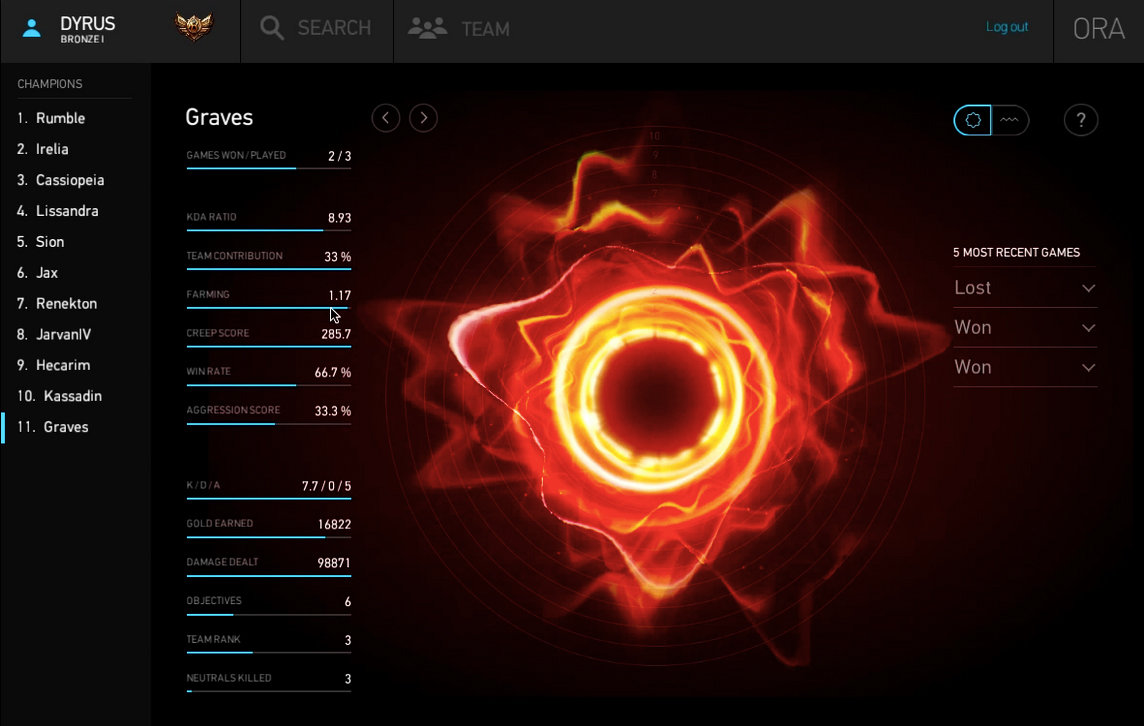The height and width of the screenshot is (726, 1144).
Task: Go to previous champion with left arrow
Action: 386,118
